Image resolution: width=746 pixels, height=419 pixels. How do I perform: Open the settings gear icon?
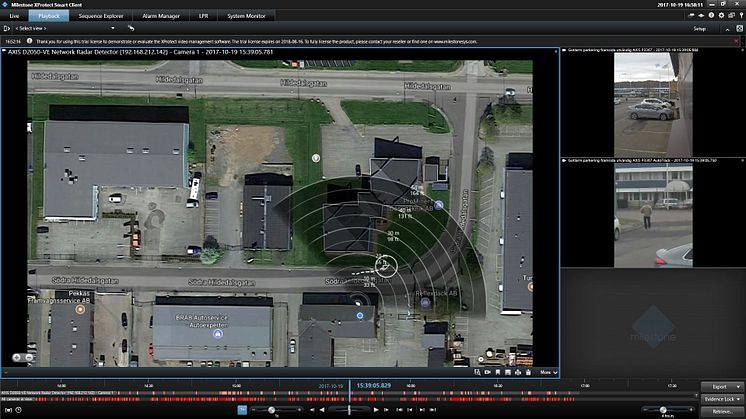pos(721,15)
